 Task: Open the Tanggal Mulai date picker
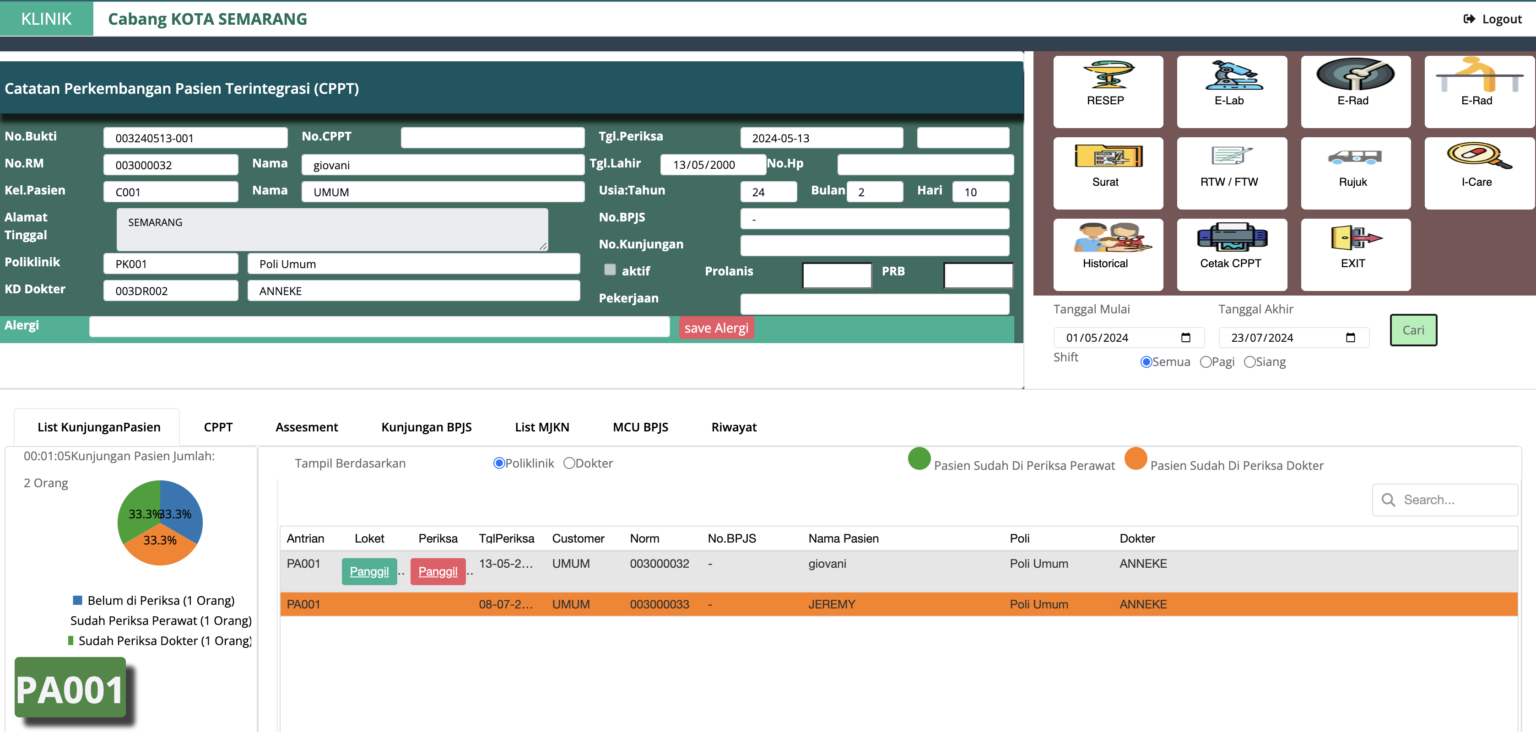point(1186,338)
